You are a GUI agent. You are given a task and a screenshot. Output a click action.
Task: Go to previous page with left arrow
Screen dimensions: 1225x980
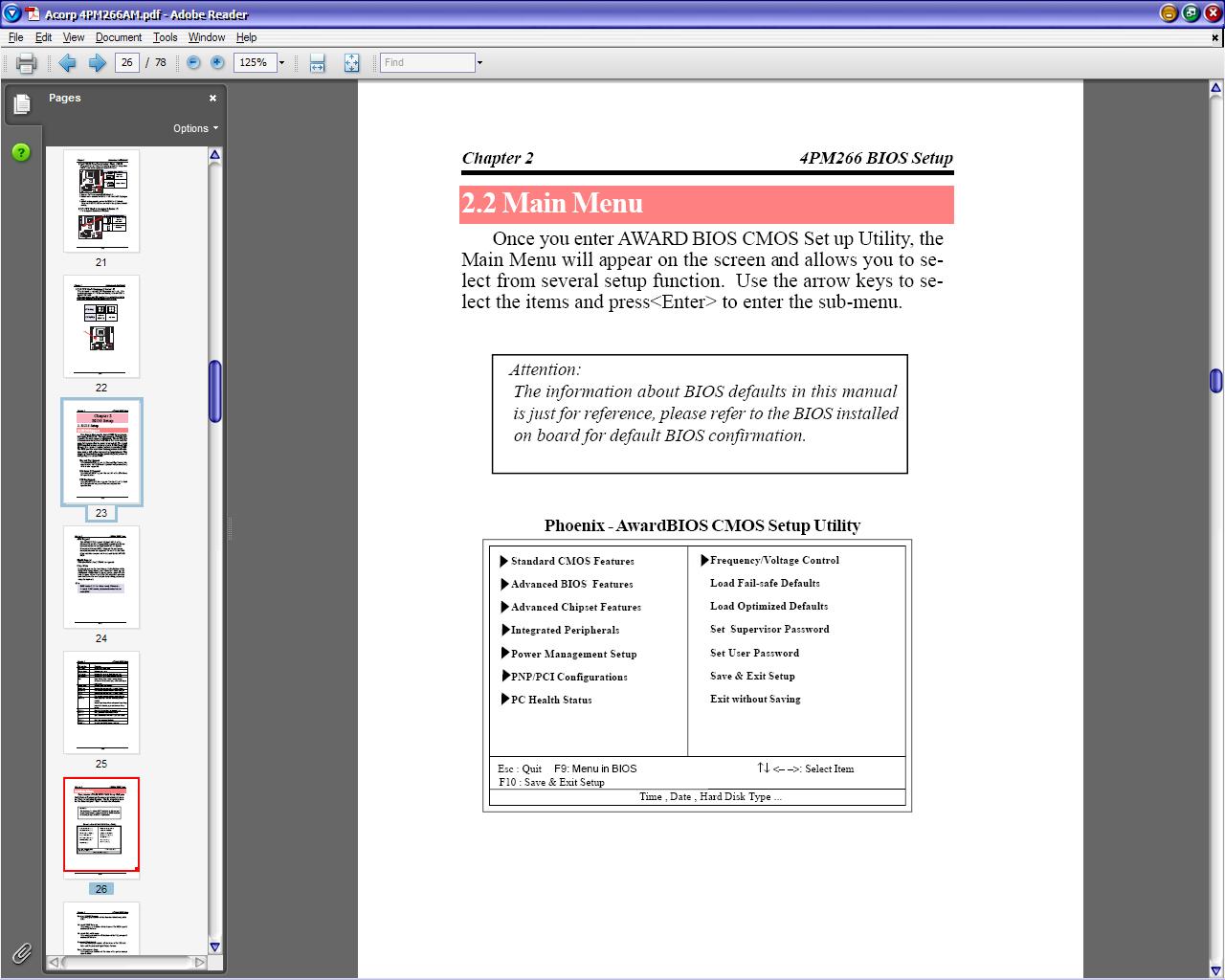(x=67, y=63)
